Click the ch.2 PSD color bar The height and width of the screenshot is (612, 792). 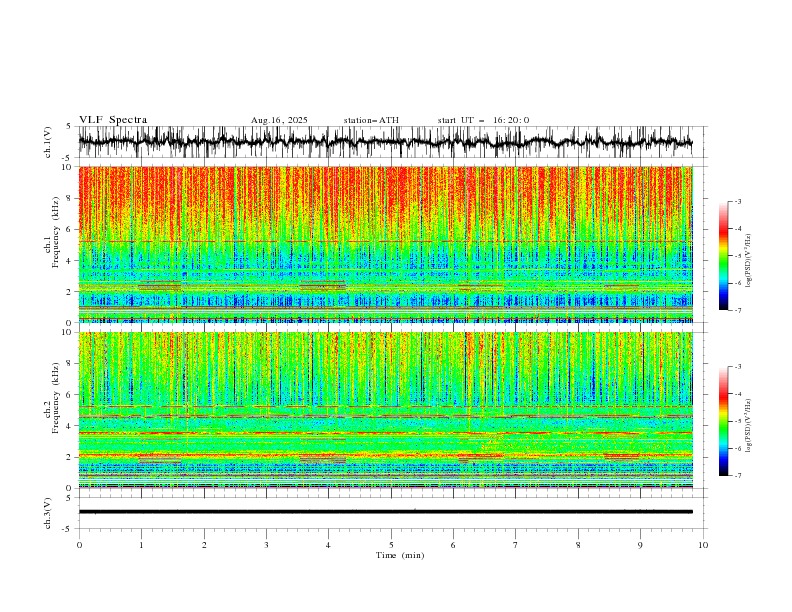723,421
